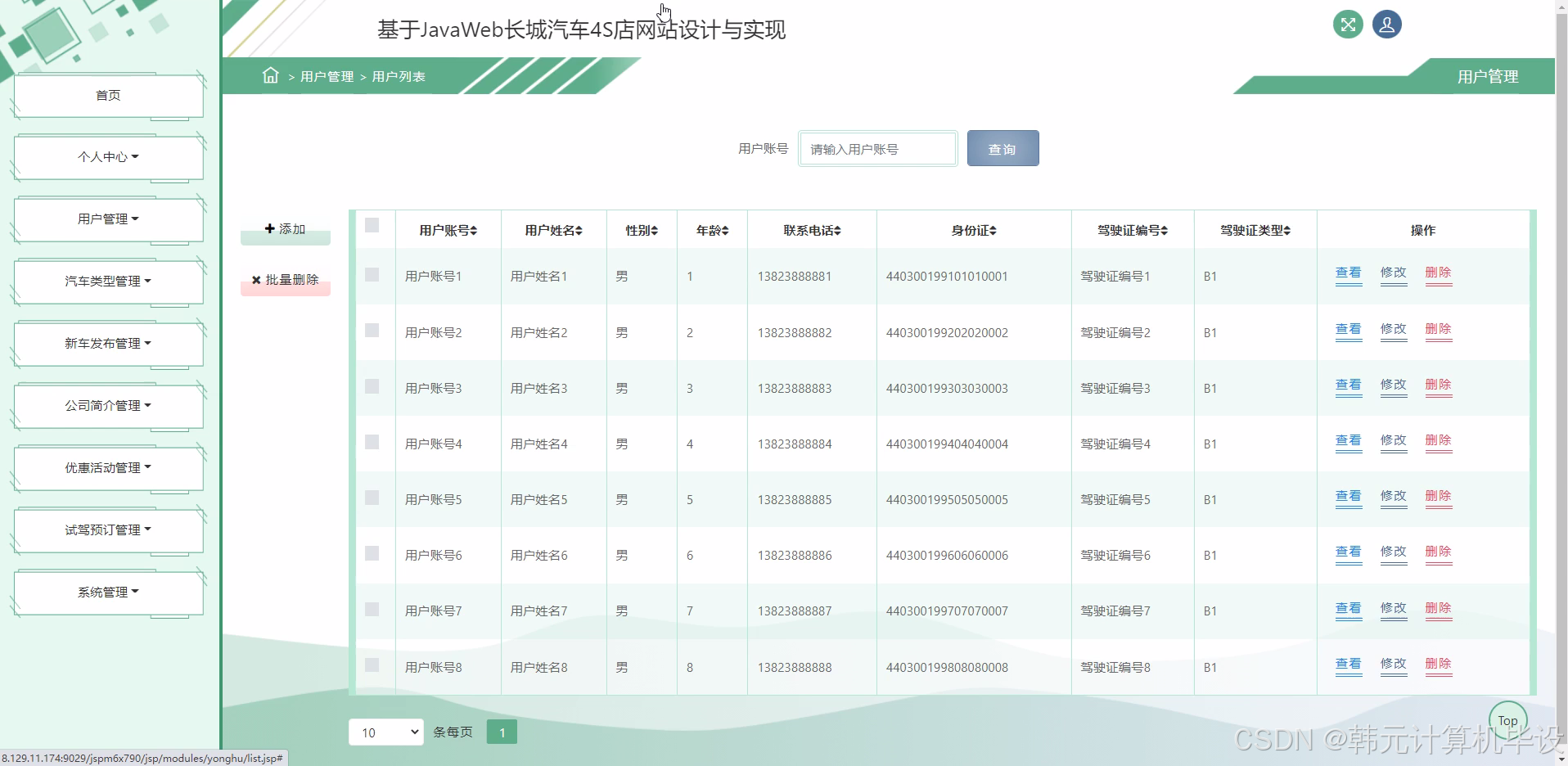Image resolution: width=1568 pixels, height=766 pixels.
Task: Click 修改 for the 用户账号5 row
Action: pyautogui.click(x=1393, y=497)
